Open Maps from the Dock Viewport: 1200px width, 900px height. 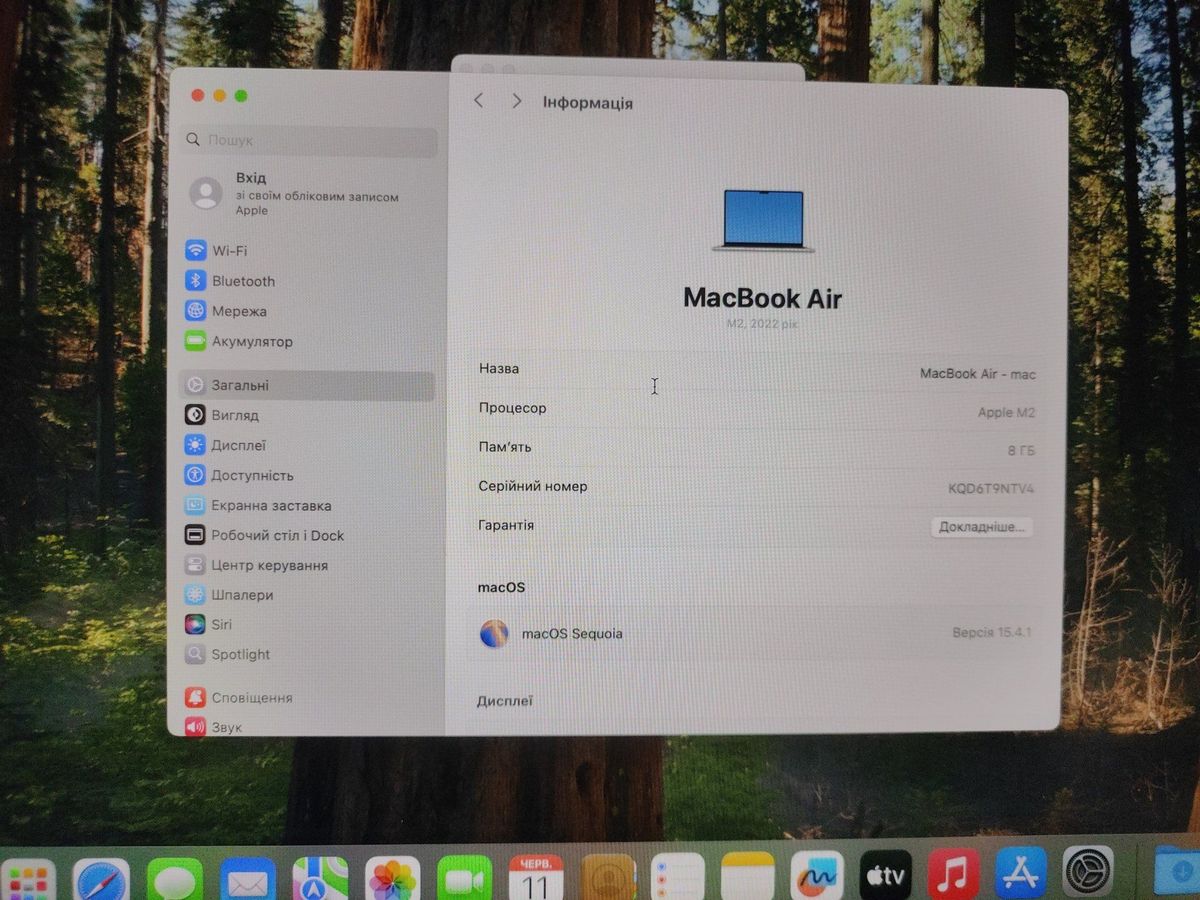(320, 880)
